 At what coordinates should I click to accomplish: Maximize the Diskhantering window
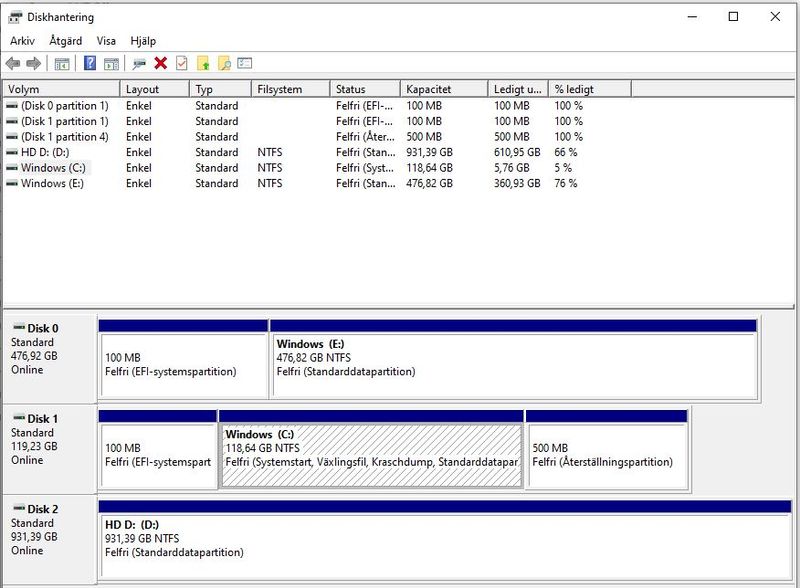[x=733, y=17]
